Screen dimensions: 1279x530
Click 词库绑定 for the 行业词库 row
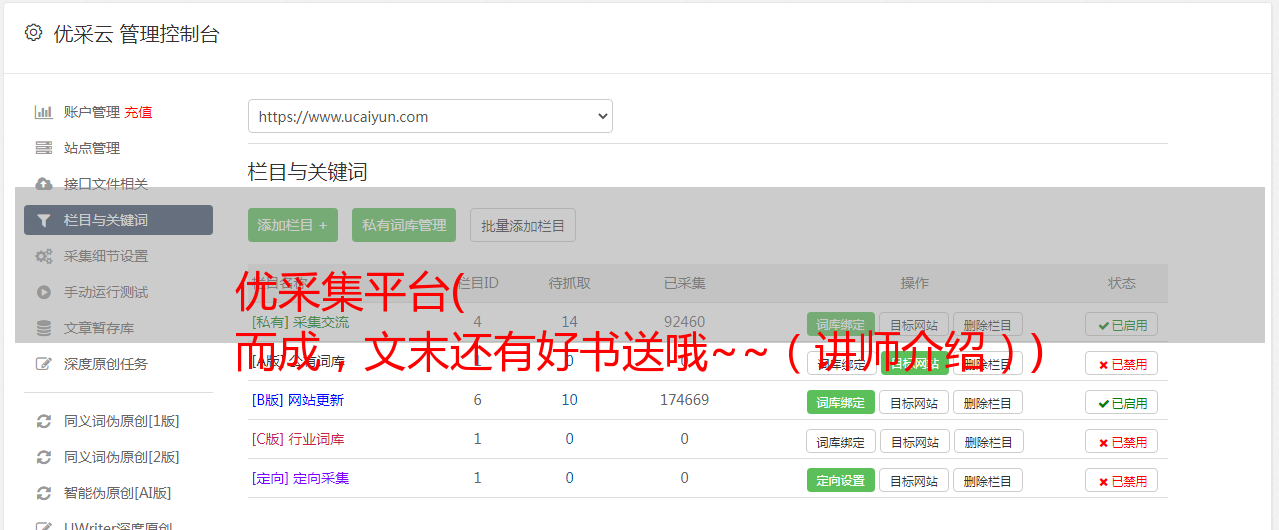click(841, 441)
